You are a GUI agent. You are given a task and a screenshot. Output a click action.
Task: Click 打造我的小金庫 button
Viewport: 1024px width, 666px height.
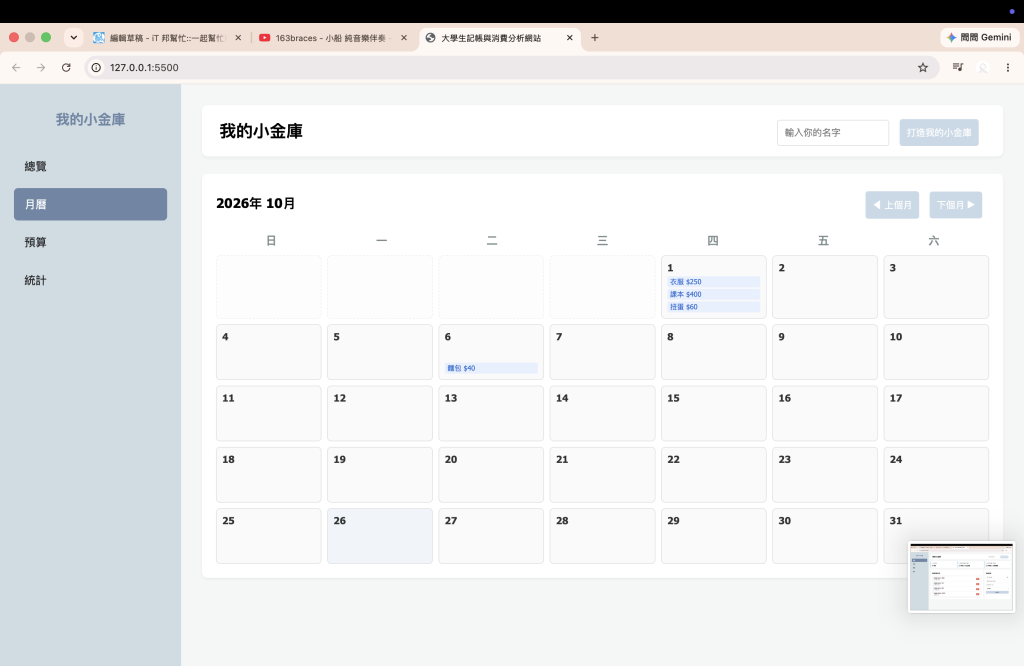pyautogui.click(x=938, y=133)
